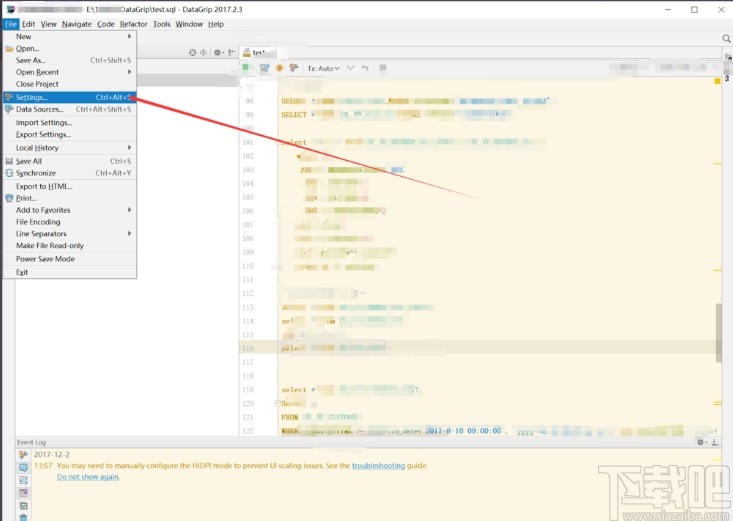
Task: Click Settings in the File menu
Action: [x=32, y=97]
